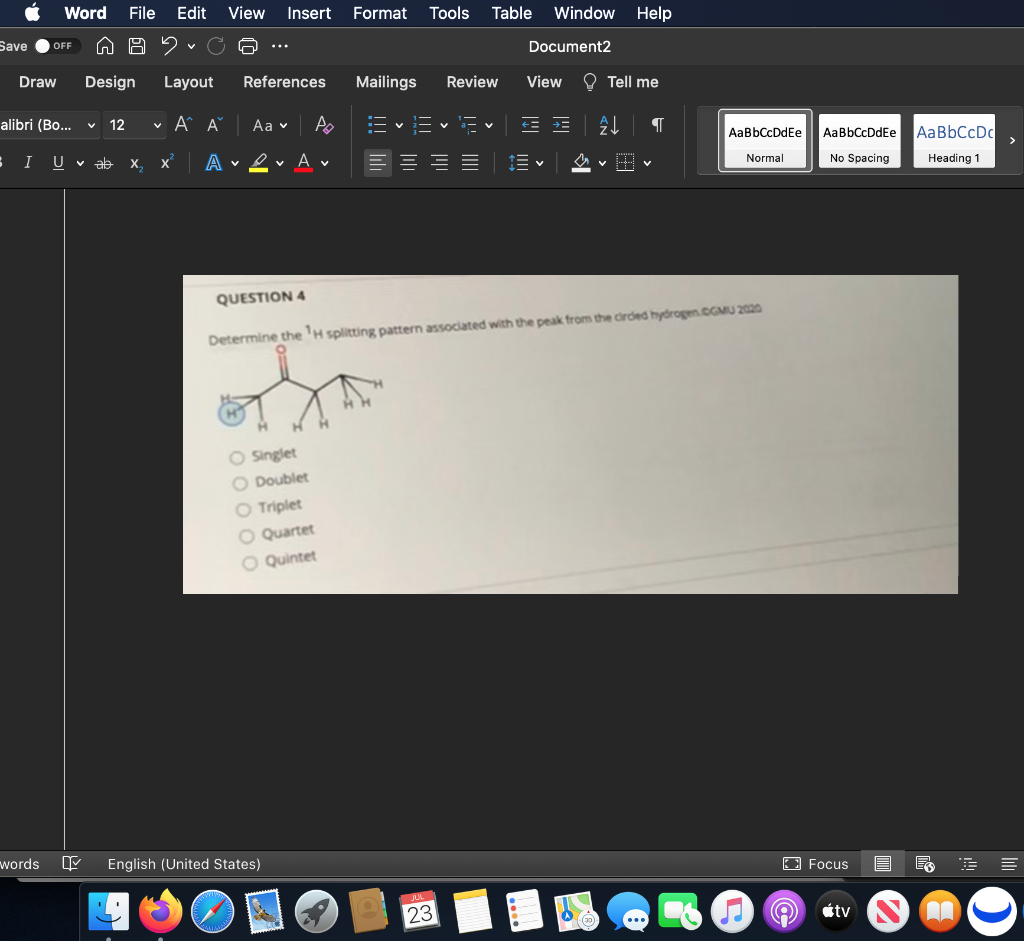Select center text alignment

(408, 162)
